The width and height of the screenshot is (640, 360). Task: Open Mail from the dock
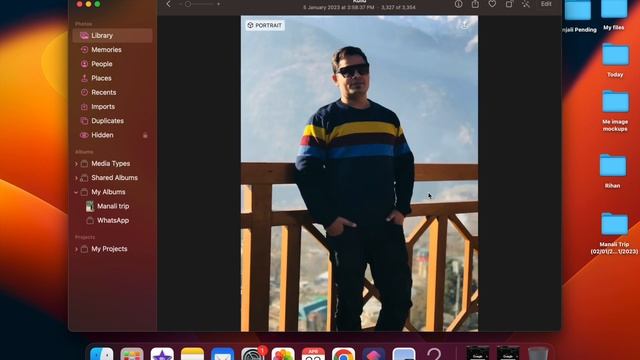222,354
